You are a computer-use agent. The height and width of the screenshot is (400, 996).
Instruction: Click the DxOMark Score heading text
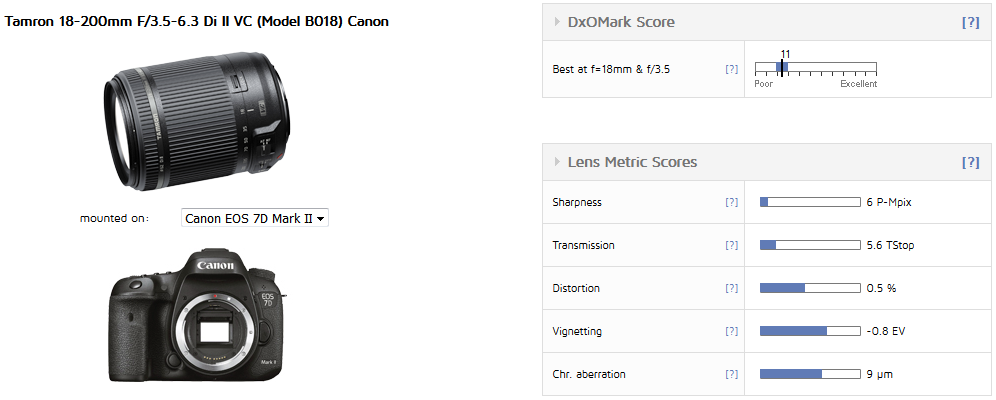(x=621, y=22)
